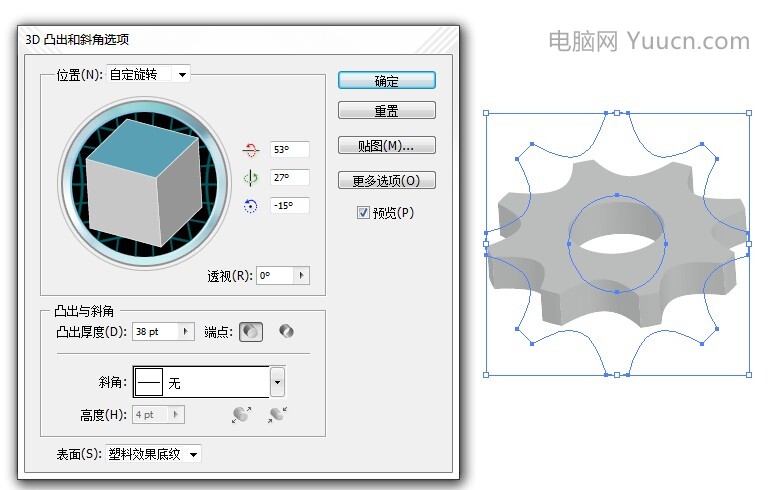Click the bottom-right bounding box handle
776x490 pixels.
(x=749, y=375)
